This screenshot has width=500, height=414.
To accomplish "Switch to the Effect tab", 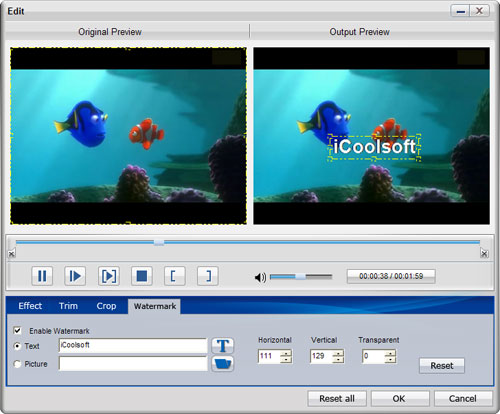I will point(30,306).
